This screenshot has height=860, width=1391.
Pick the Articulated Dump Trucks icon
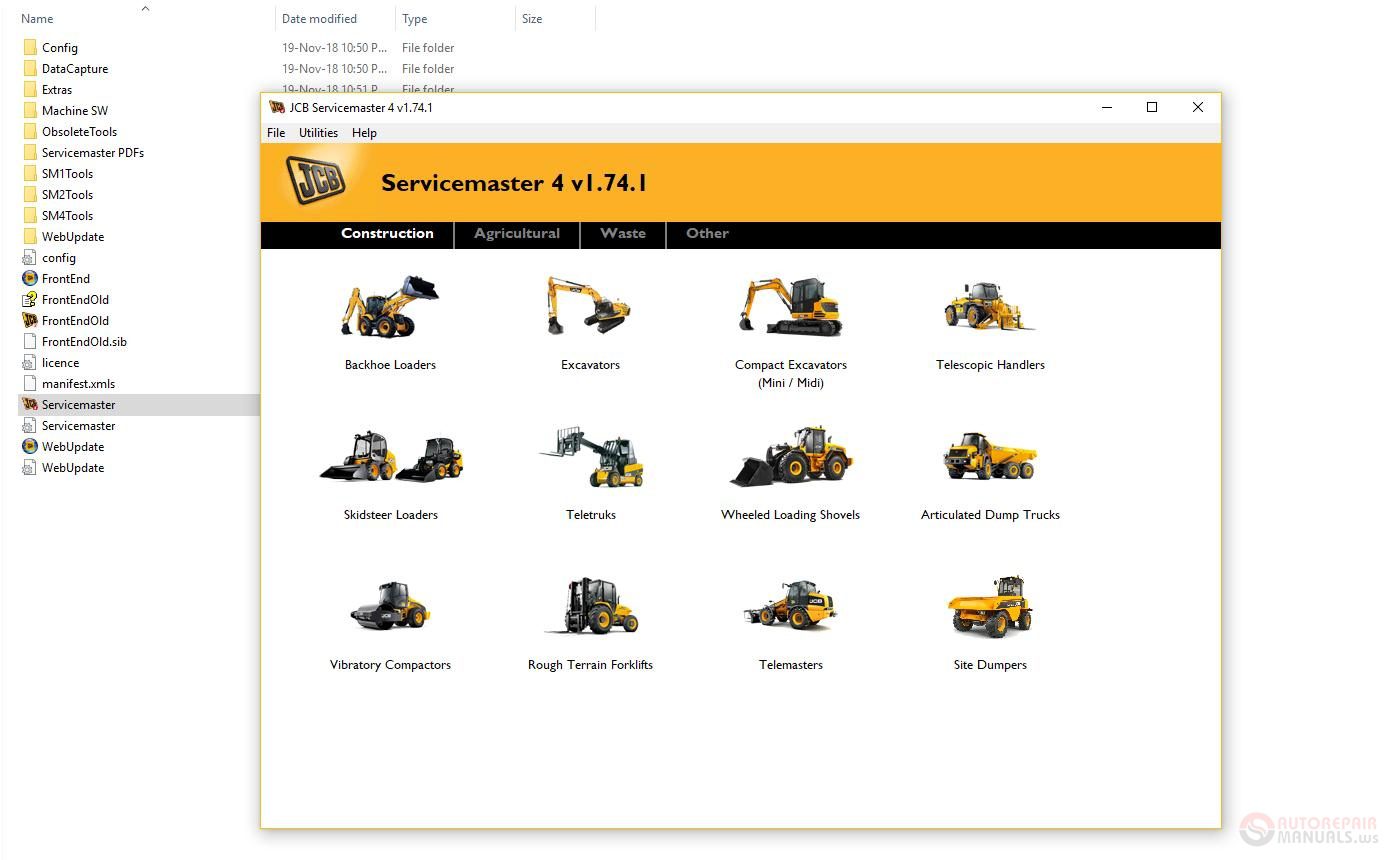(990, 457)
